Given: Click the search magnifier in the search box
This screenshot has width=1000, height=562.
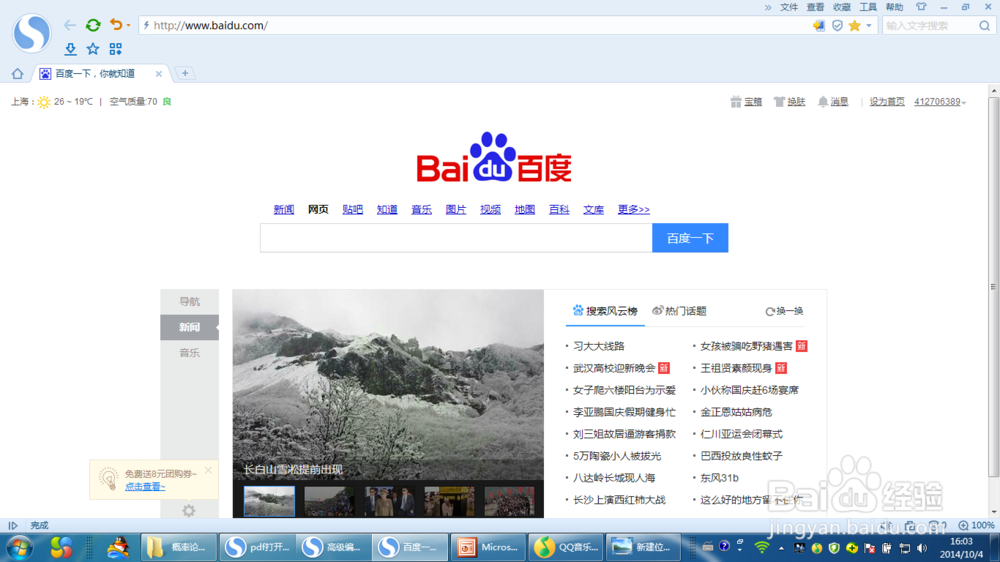Looking at the screenshot, I should click(x=985, y=26).
